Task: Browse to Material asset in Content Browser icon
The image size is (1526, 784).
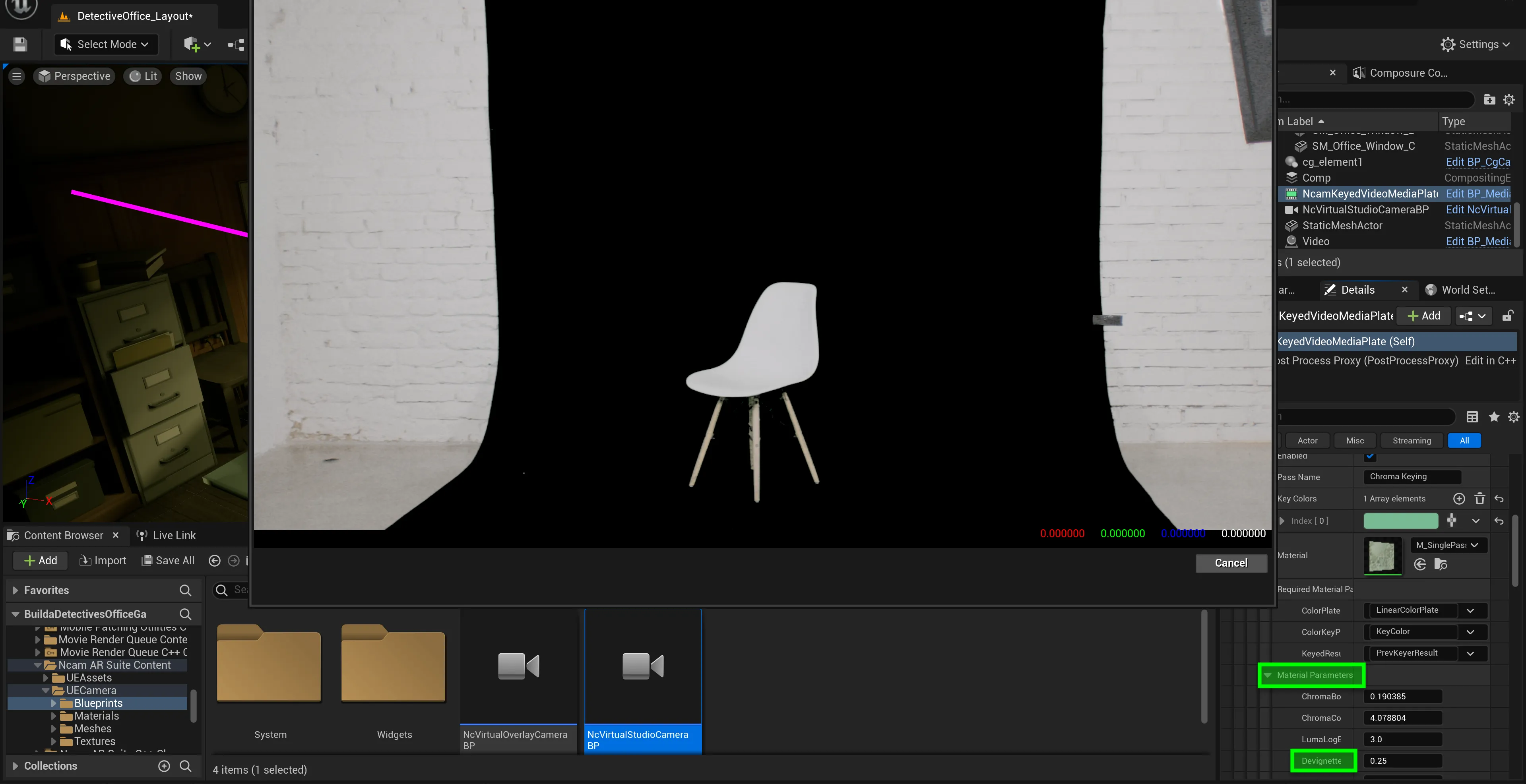Action: coord(1441,564)
